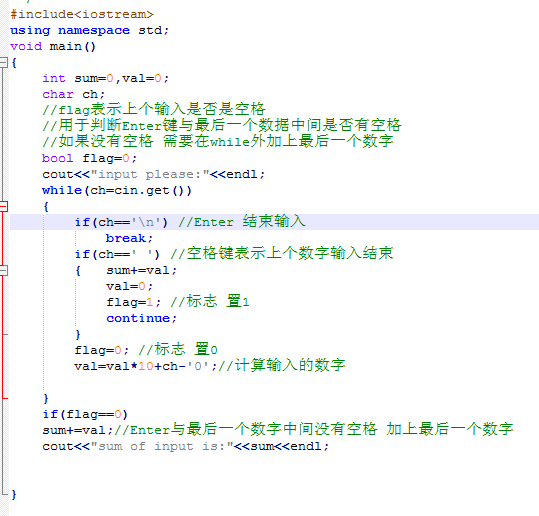Click the 'char ch;' declaration line
This screenshot has height=516, width=539.
[x=74, y=94]
